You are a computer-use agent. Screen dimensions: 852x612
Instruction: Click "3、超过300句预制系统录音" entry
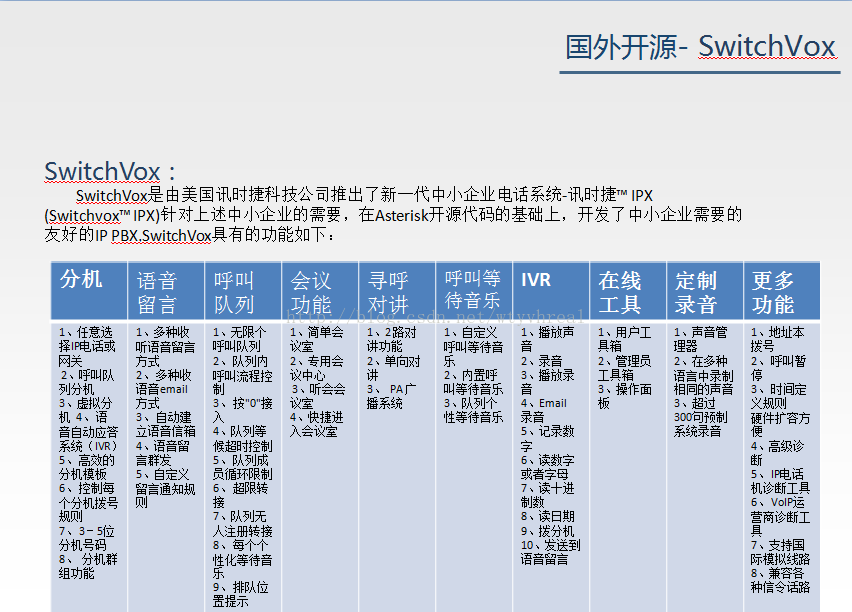(x=700, y=417)
